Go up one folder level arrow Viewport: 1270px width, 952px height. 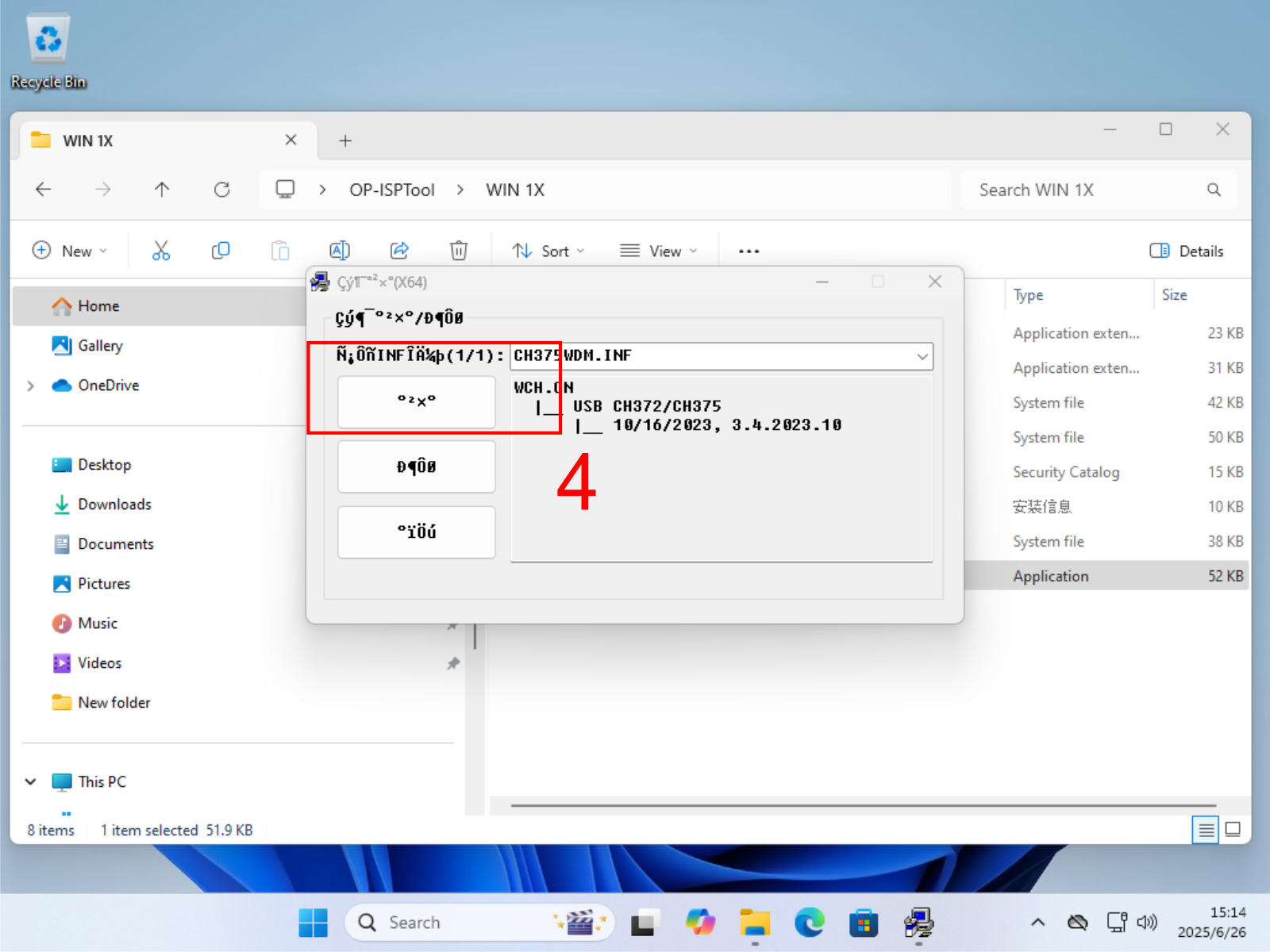click(162, 190)
